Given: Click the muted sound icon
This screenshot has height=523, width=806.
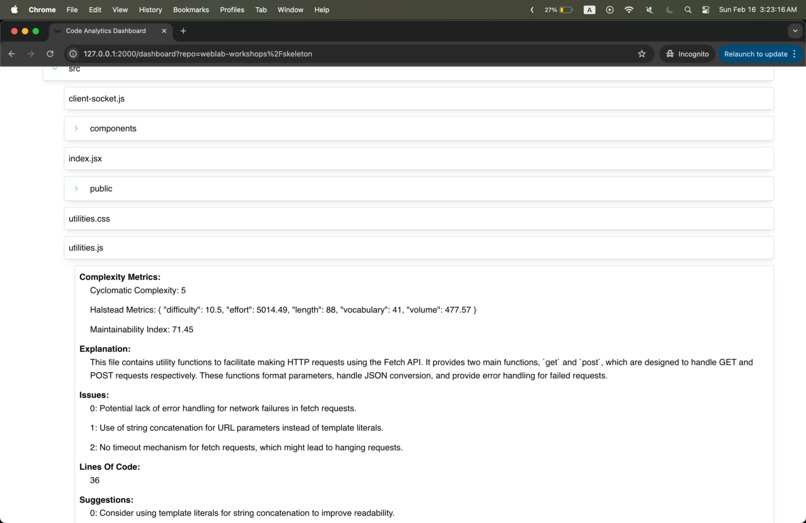Looking at the screenshot, I should (x=649, y=10).
